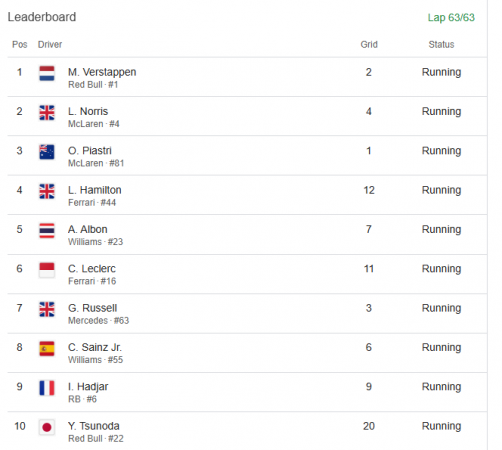502x450 pixels.
Task: Open M. Verstappen driver name
Action: click(x=102, y=72)
